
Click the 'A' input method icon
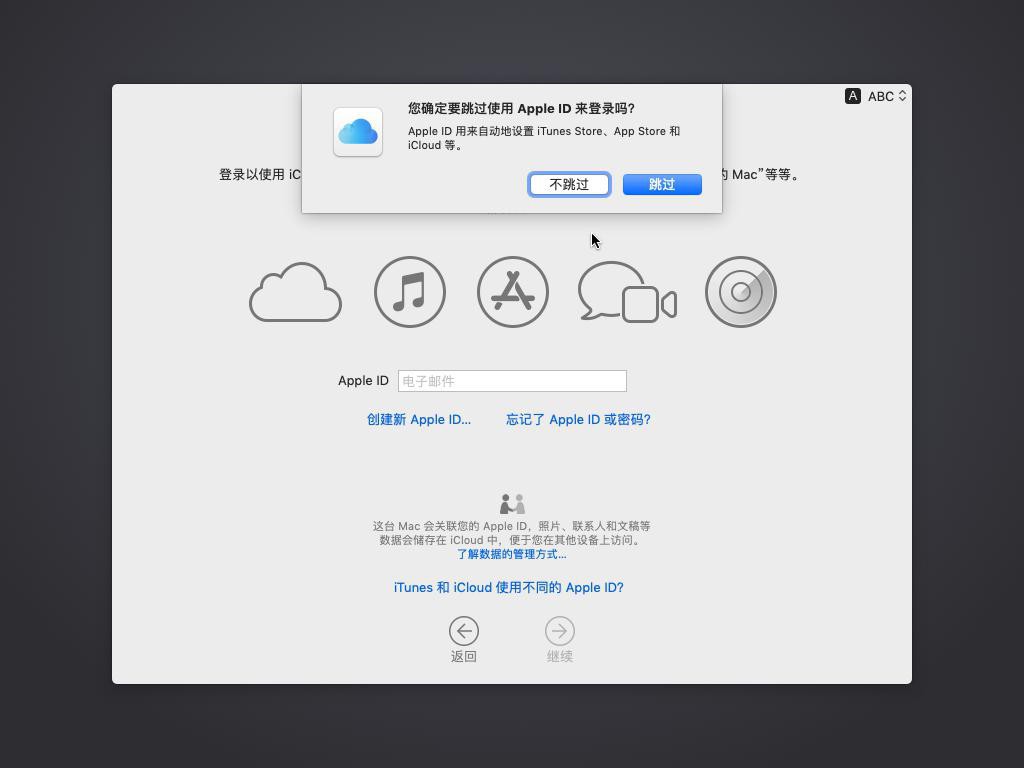pyautogui.click(x=852, y=96)
